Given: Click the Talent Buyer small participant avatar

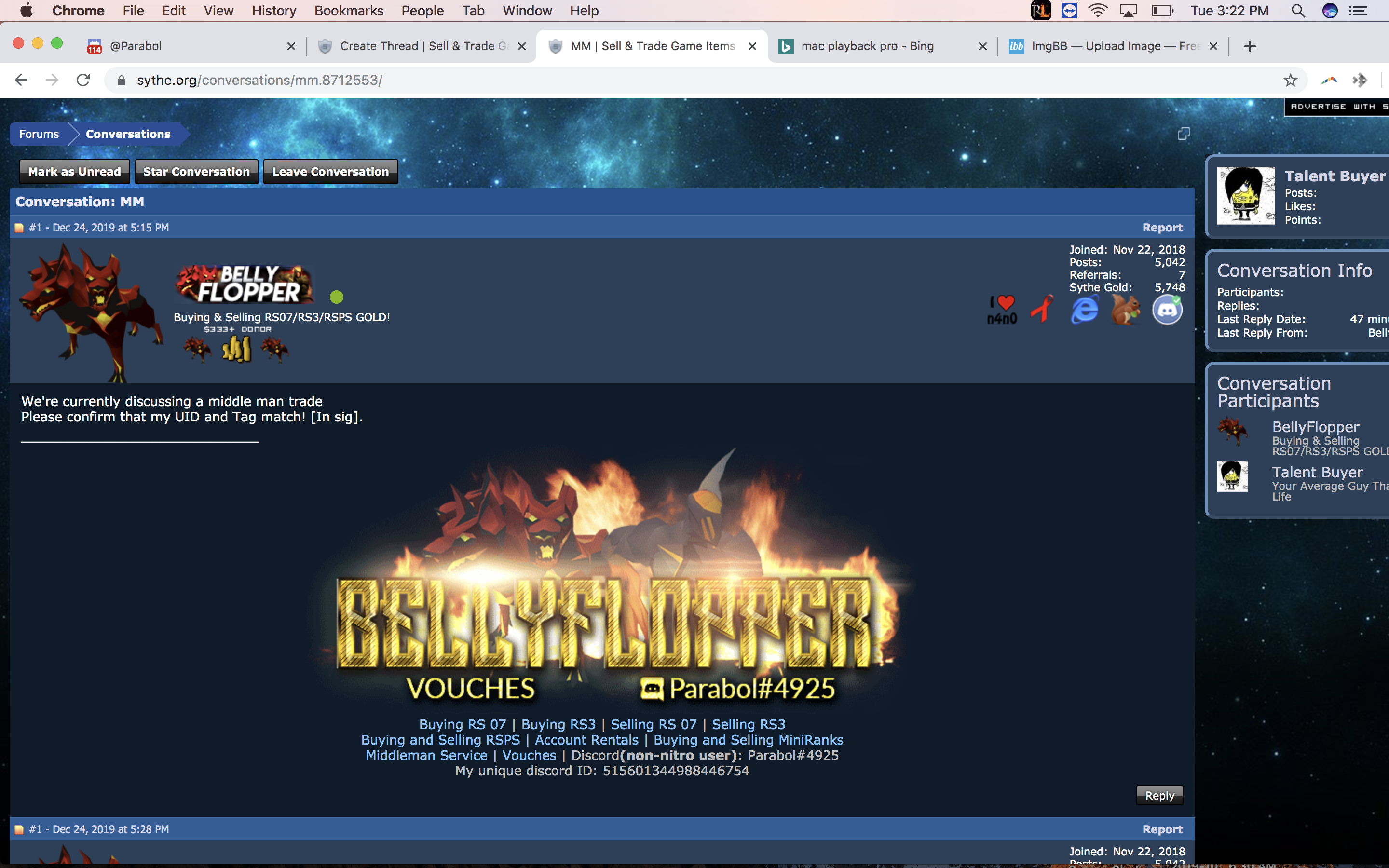Looking at the screenshot, I should (x=1232, y=476).
